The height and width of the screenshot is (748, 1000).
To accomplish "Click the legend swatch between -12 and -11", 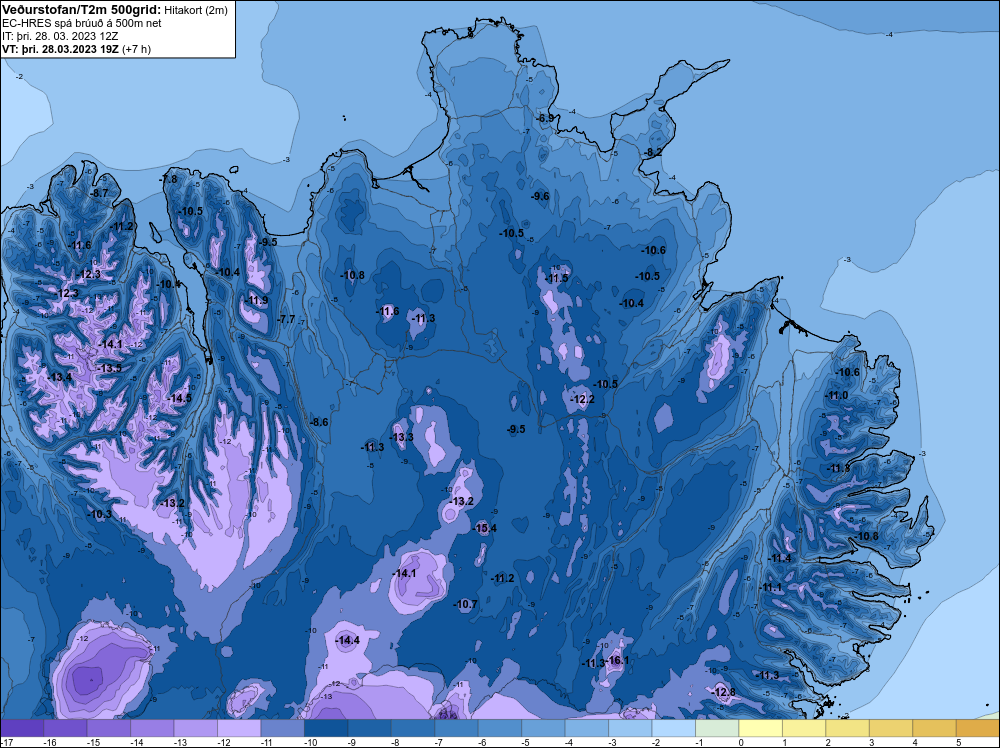I will 239,728.
